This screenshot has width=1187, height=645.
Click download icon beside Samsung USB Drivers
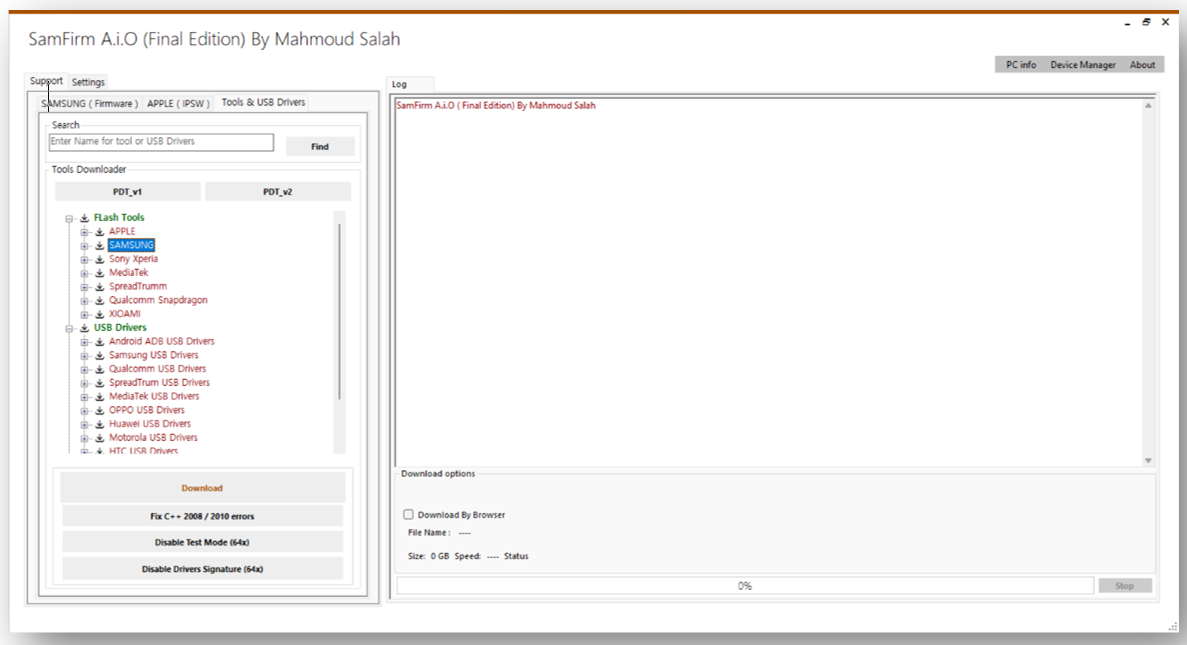click(99, 356)
